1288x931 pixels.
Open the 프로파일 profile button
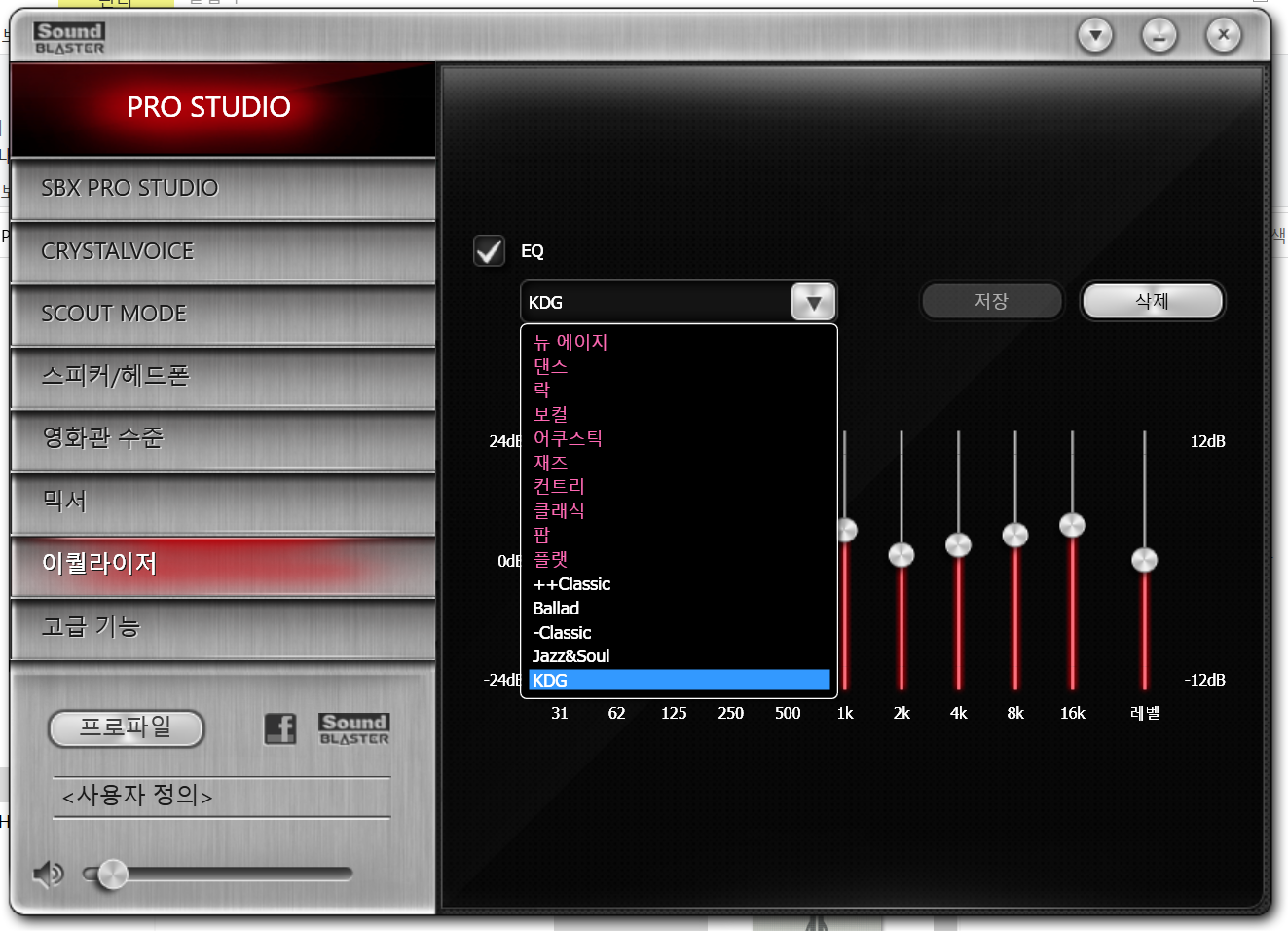(x=126, y=727)
